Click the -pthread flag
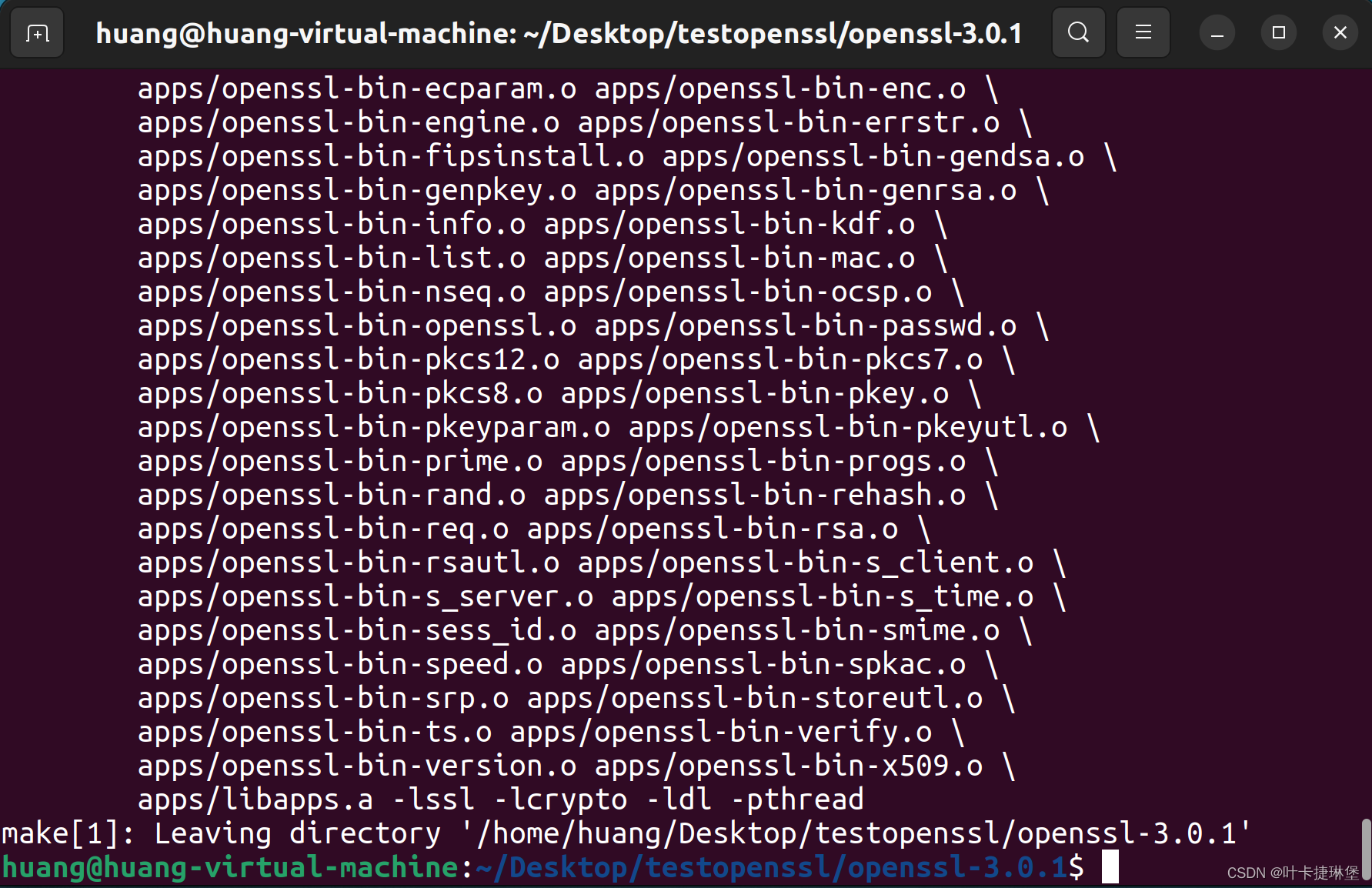Viewport: 1372px width, 888px height. coord(797,800)
